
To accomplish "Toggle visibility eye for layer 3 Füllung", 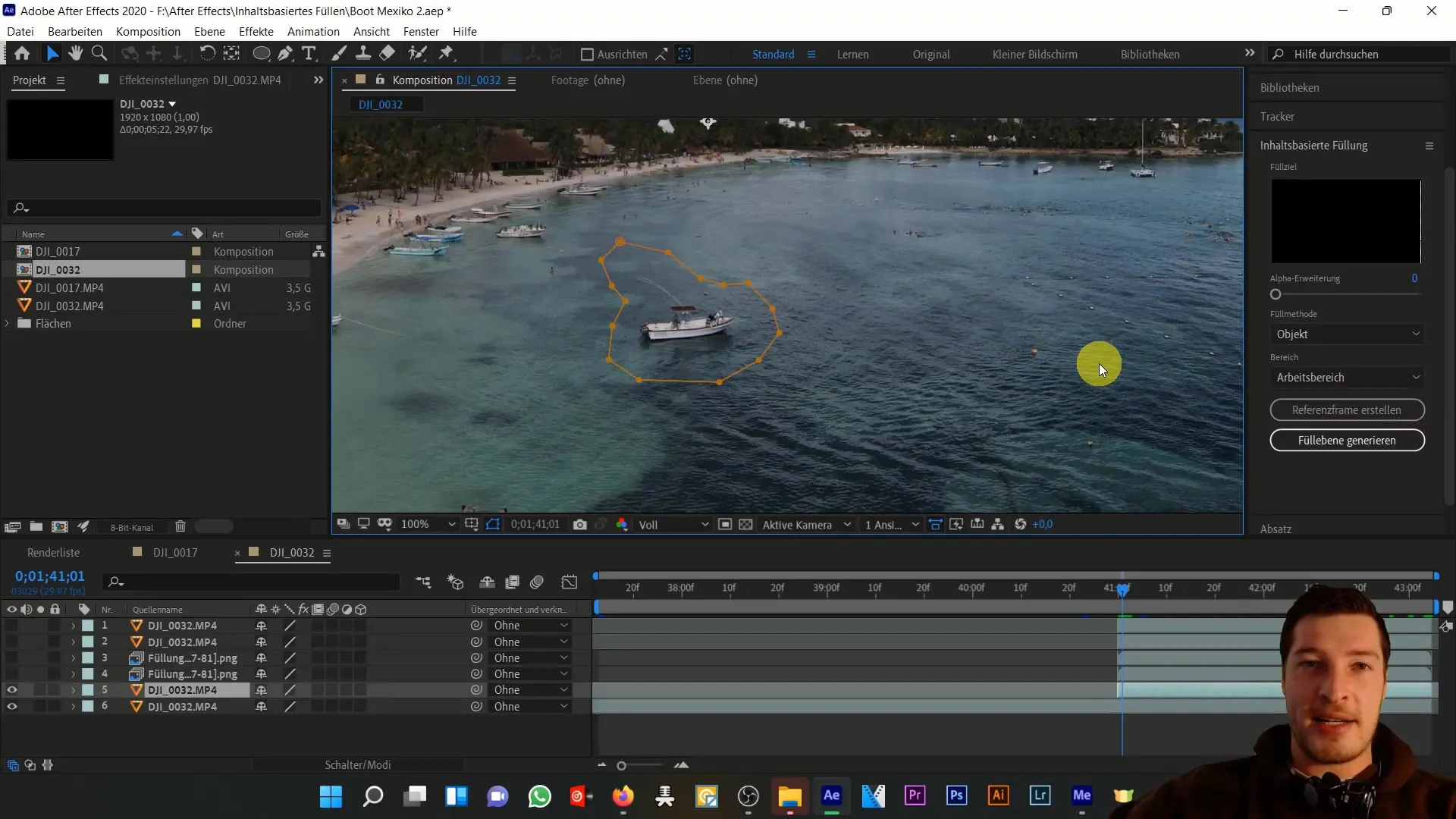I will tap(11, 658).
